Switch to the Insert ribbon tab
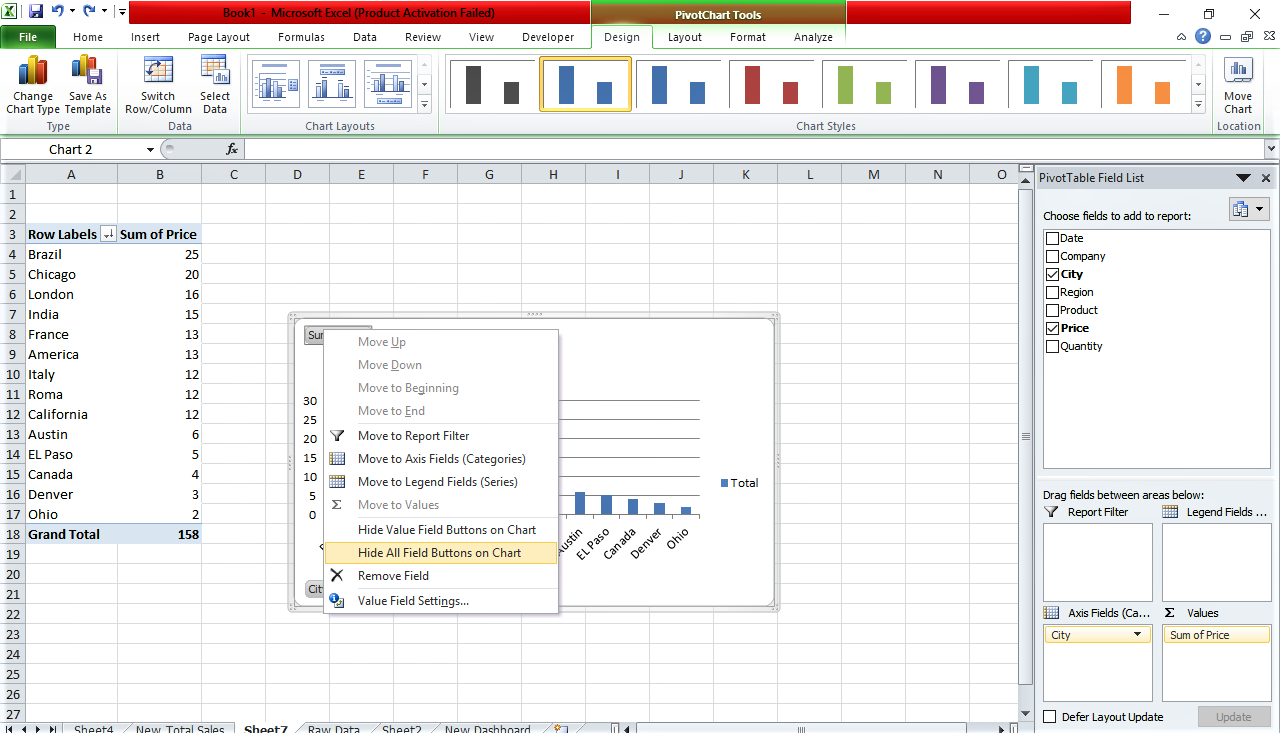Image resolution: width=1280 pixels, height=733 pixels. (145, 37)
